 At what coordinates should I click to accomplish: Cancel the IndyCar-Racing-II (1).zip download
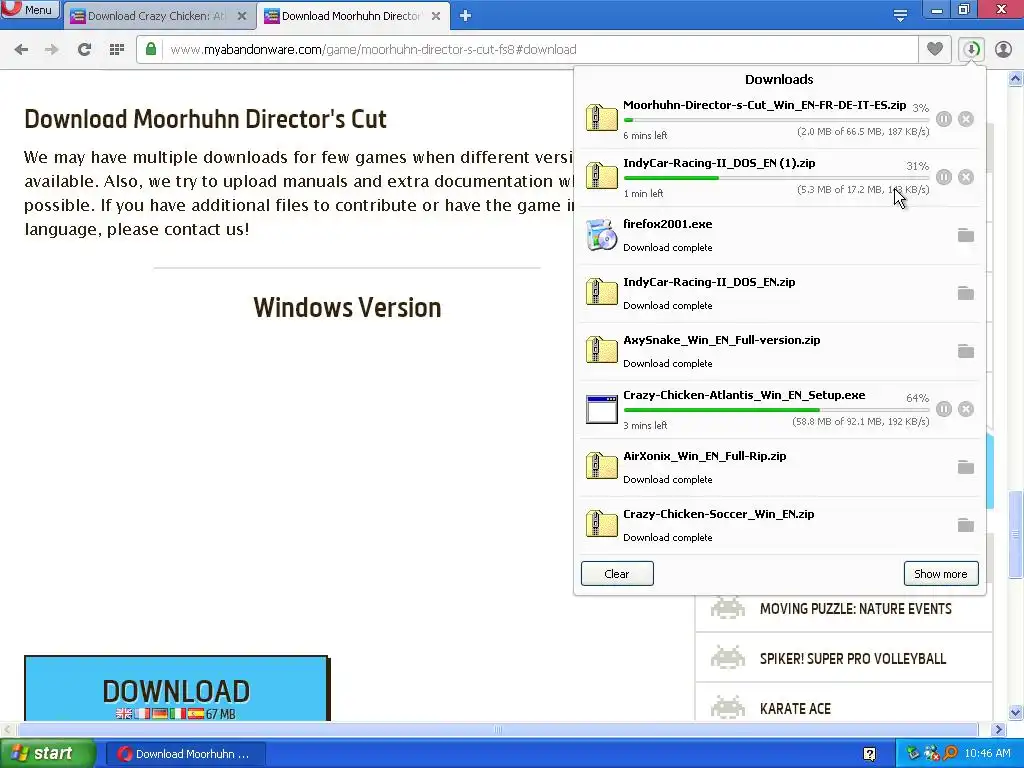[966, 177]
